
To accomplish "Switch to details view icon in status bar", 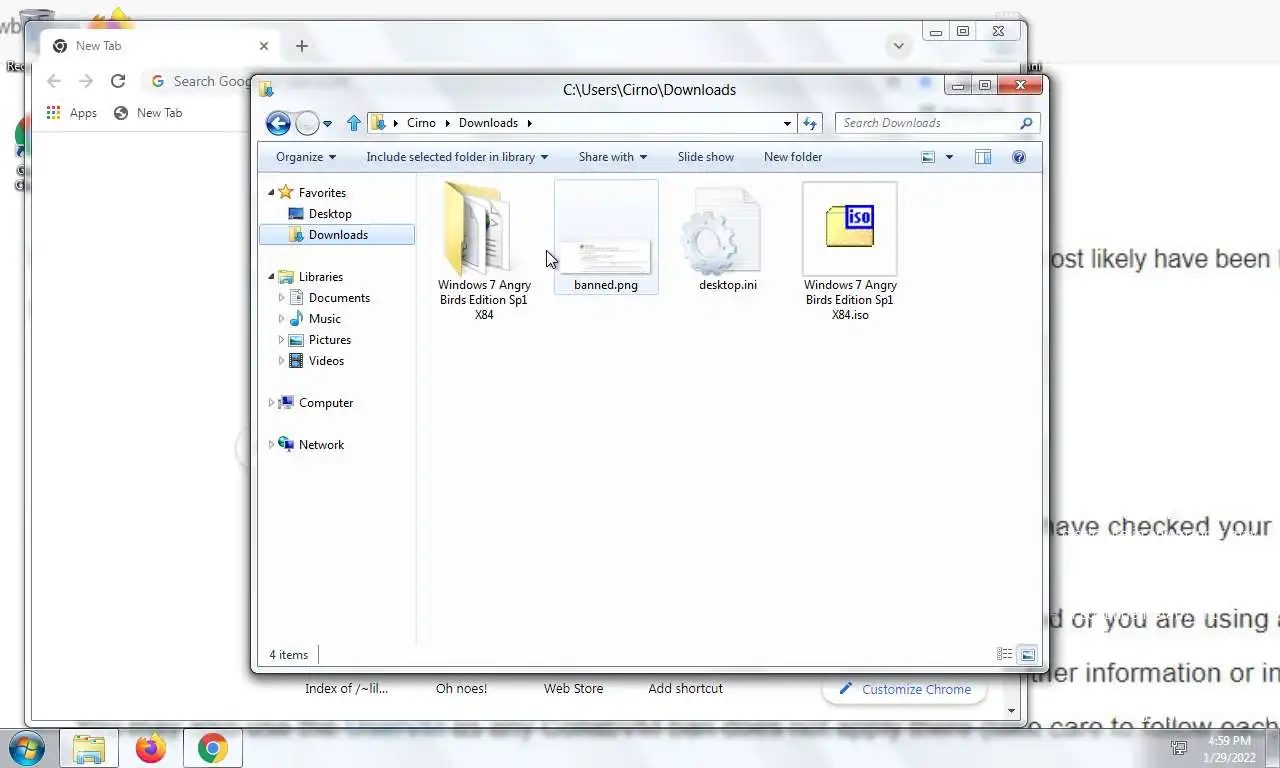I will tap(1005, 654).
